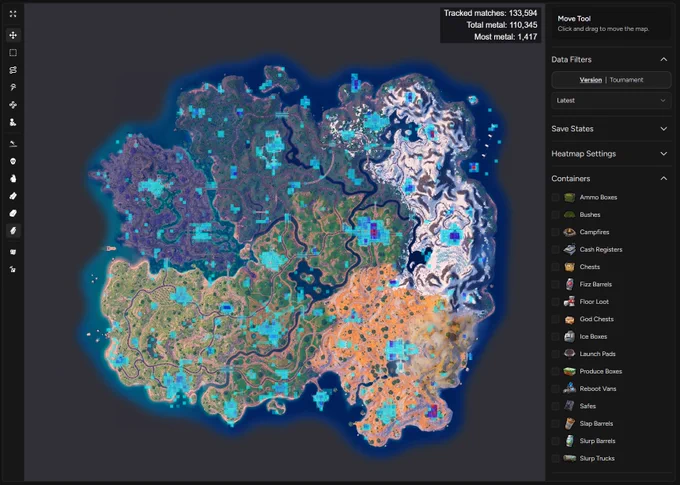Select the landing spot heatmap icon
The image size is (680, 485).
[13, 144]
